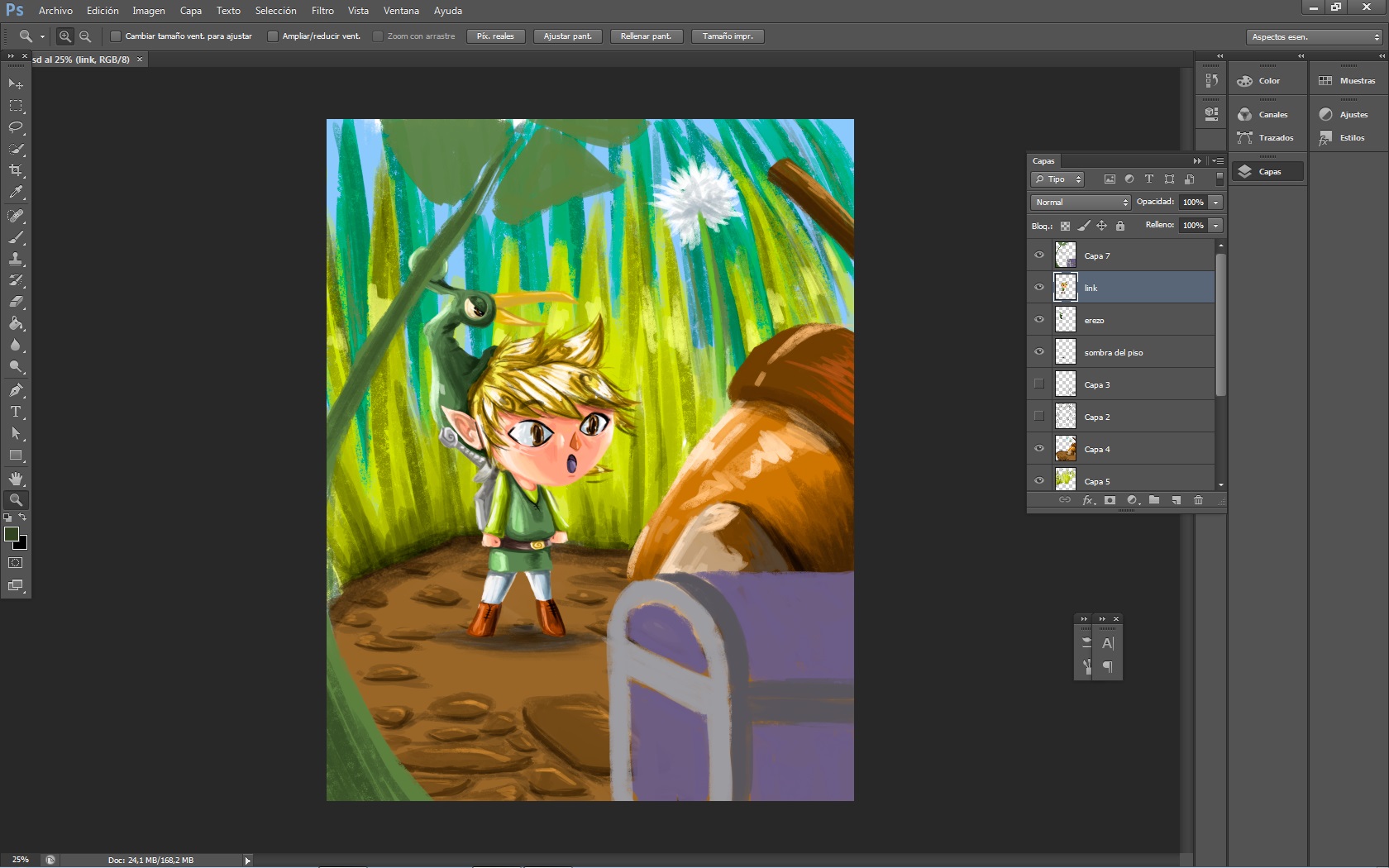The width and height of the screenshot is (1389, 868).
Task: Open the 'Aspectos esen.' workspace selector
Action: 1311,36
